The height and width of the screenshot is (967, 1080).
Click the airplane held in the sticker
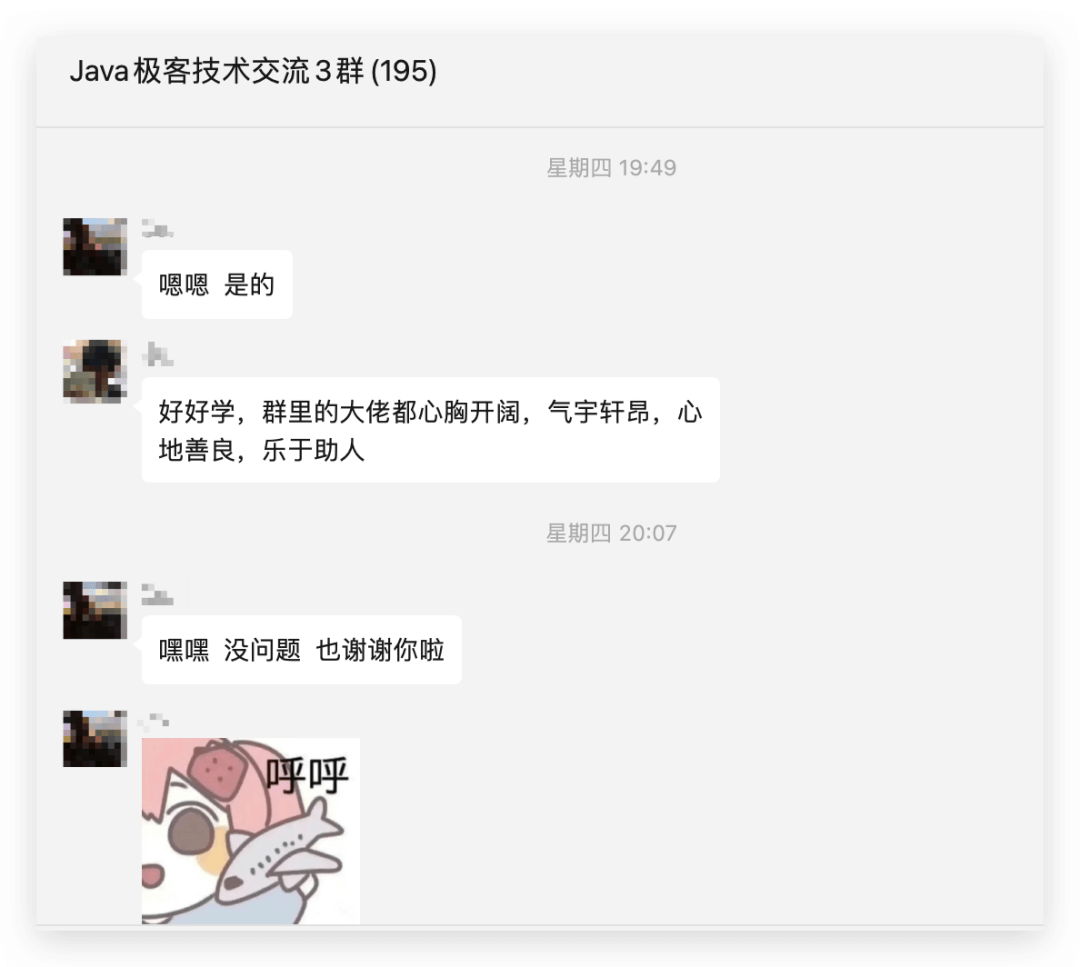283,852
